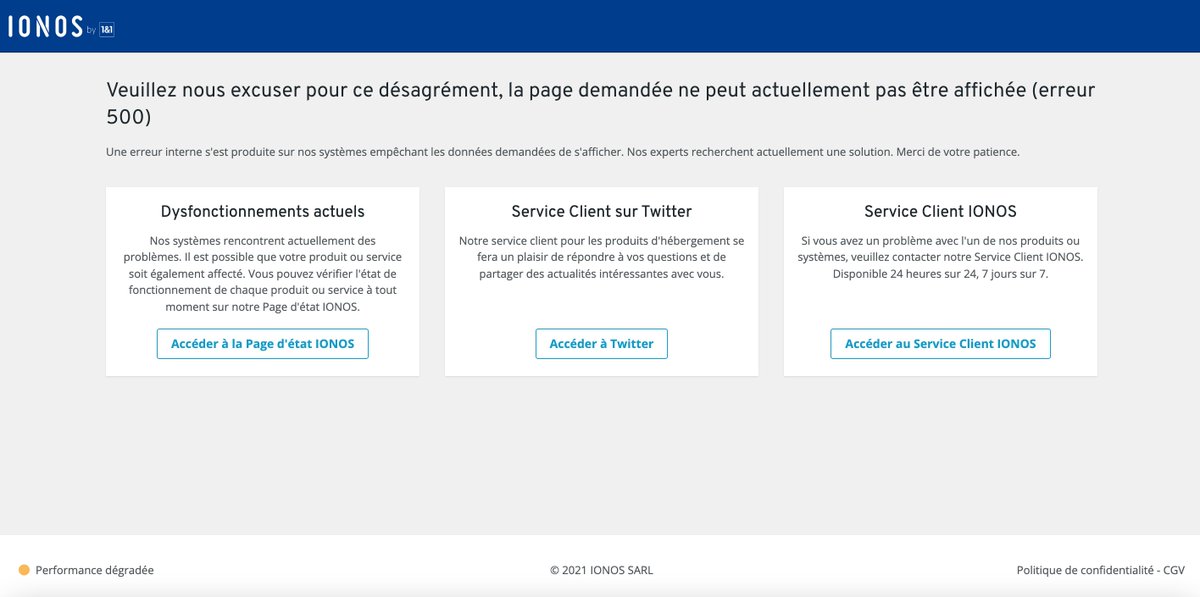The image size is (1200, 597).
Task: Open the Accéder à la Page d'état IONOS button
Action: tap(262, 343)
